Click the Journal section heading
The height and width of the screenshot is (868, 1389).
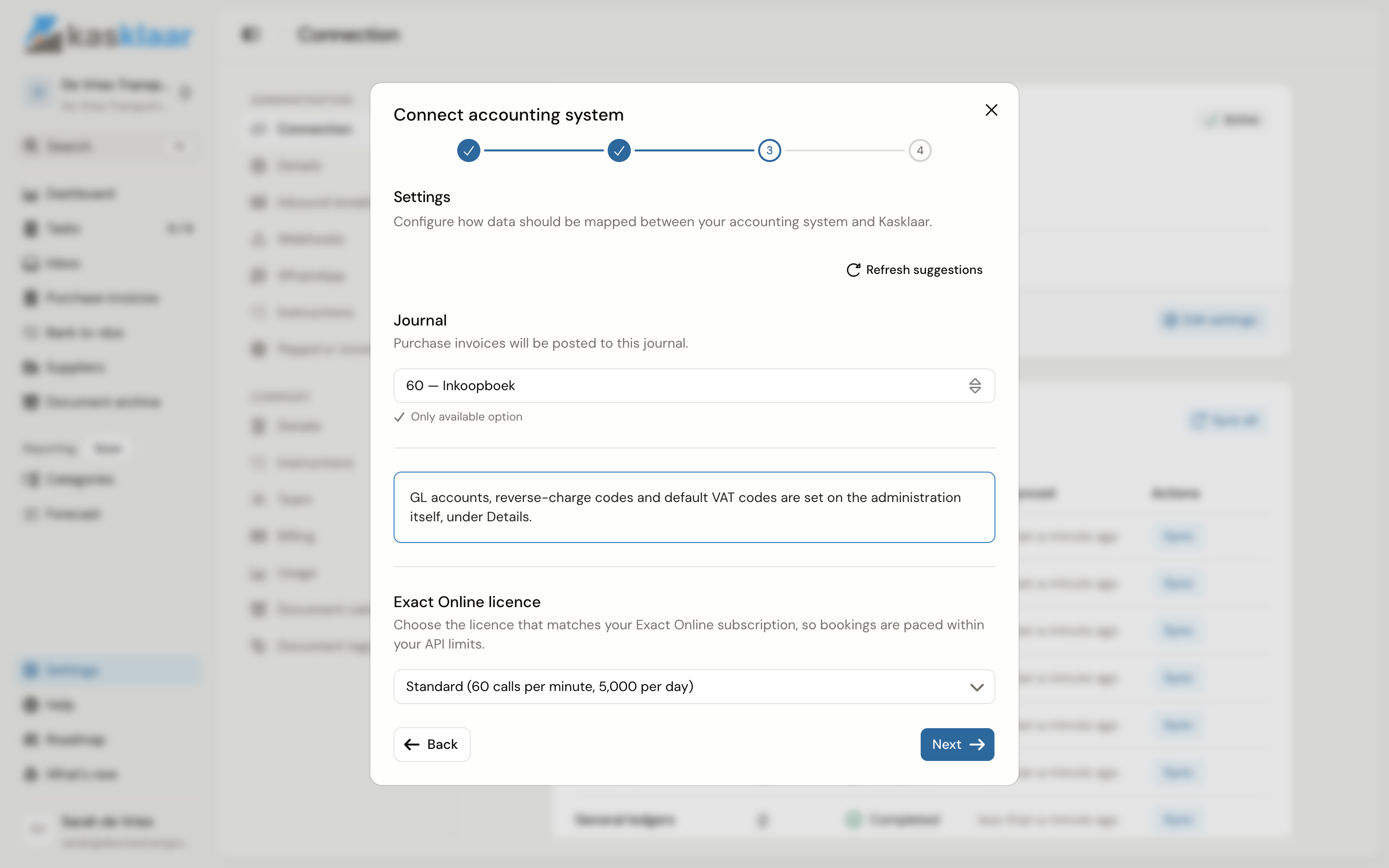[420, 320]
